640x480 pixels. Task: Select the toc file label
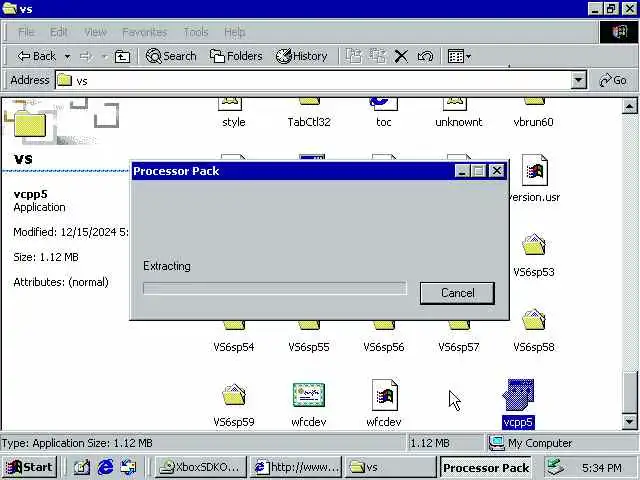coord(384,122)
